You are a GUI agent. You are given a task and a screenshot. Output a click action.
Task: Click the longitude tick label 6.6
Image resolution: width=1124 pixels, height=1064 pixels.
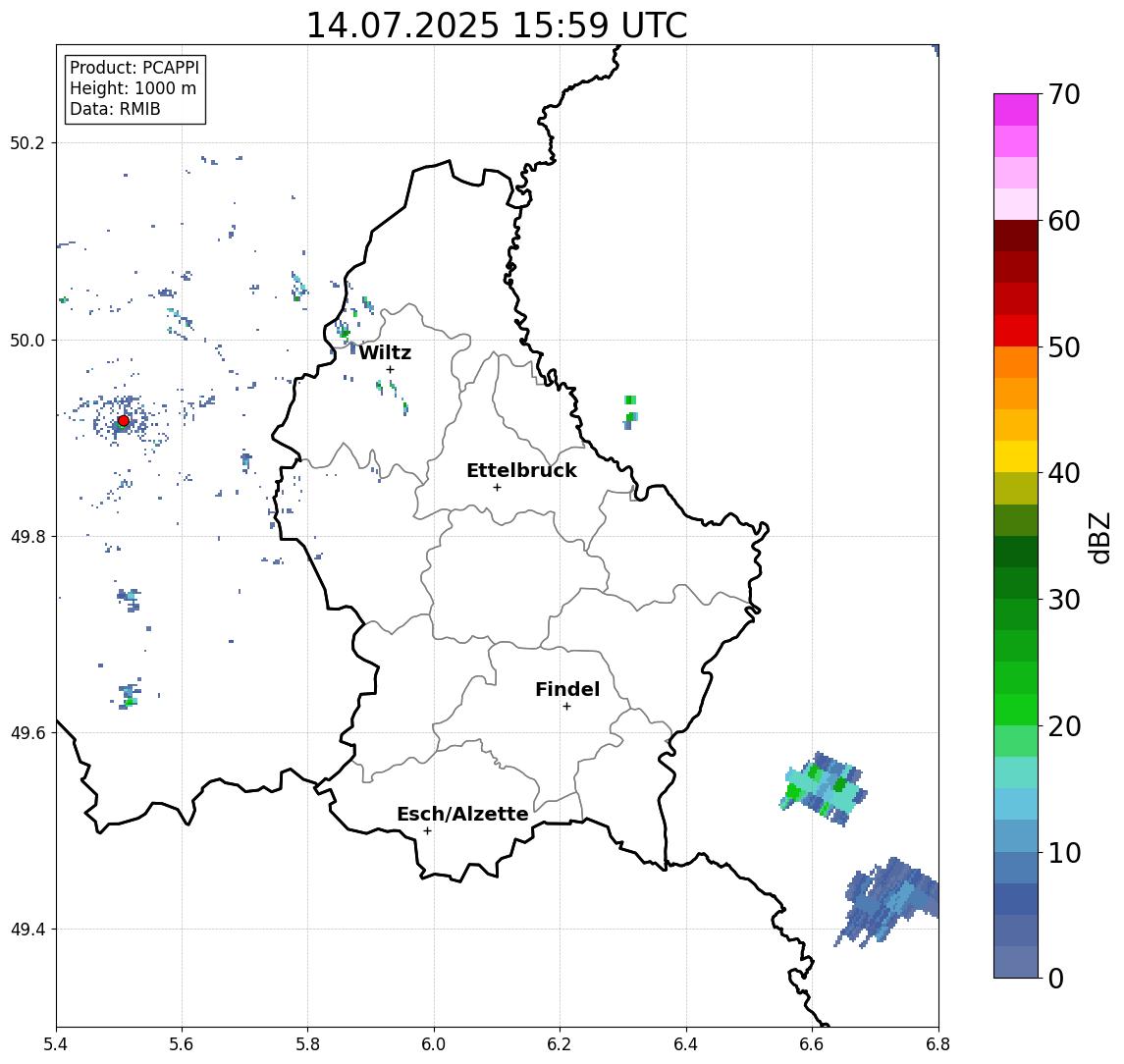coord(812,1044)
